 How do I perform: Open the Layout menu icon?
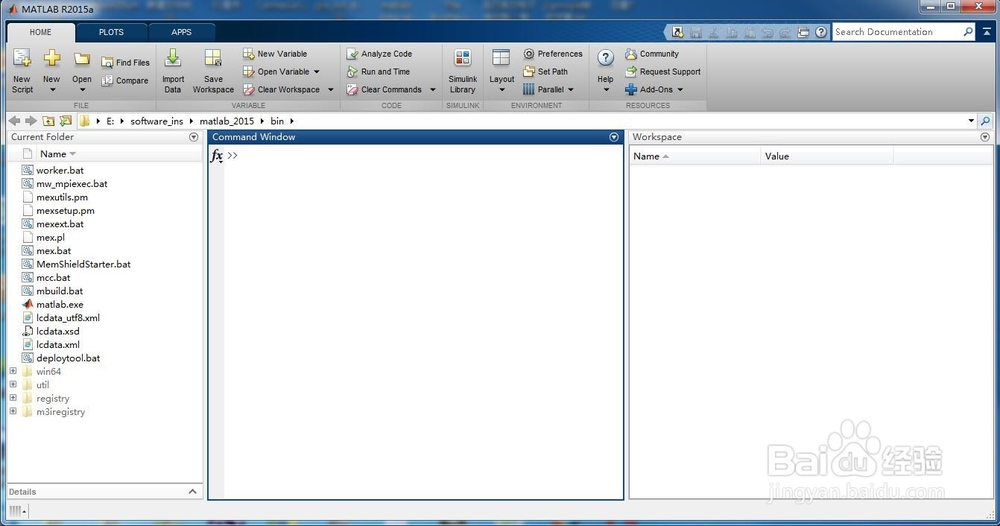[501, 58]
